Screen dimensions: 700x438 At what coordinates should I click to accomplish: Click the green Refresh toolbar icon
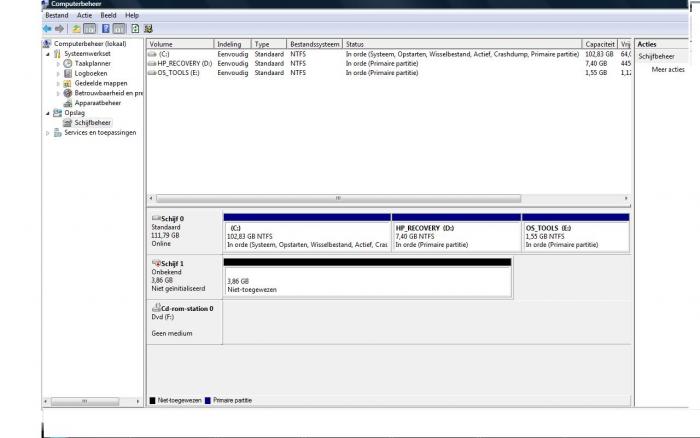click(x=135, y=29)
